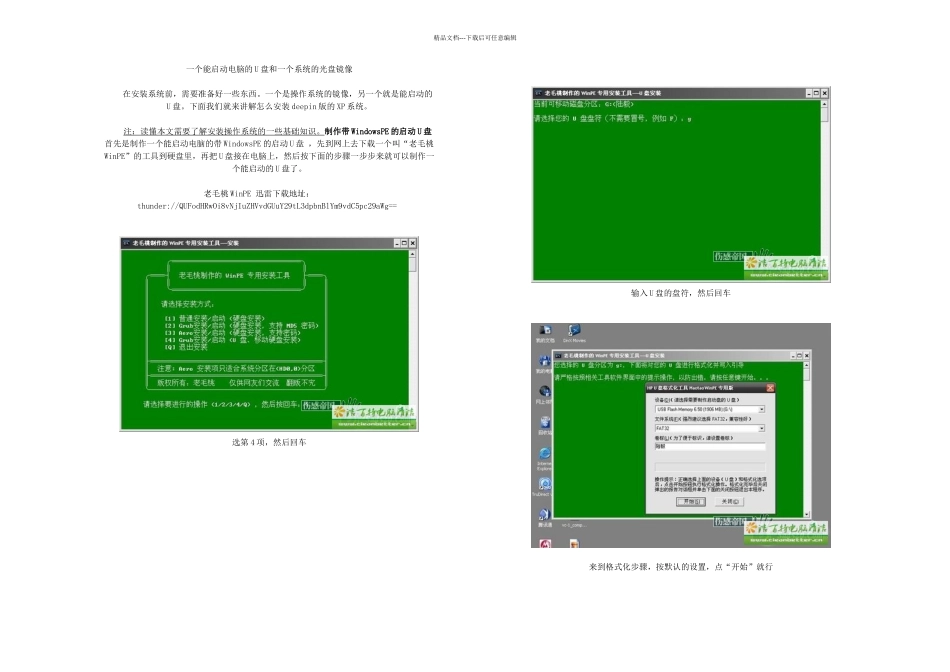Click the bold heading 制作带WindowsPE的启动U盘
Viewport: 950px width, 672px height.
point(378,131)
